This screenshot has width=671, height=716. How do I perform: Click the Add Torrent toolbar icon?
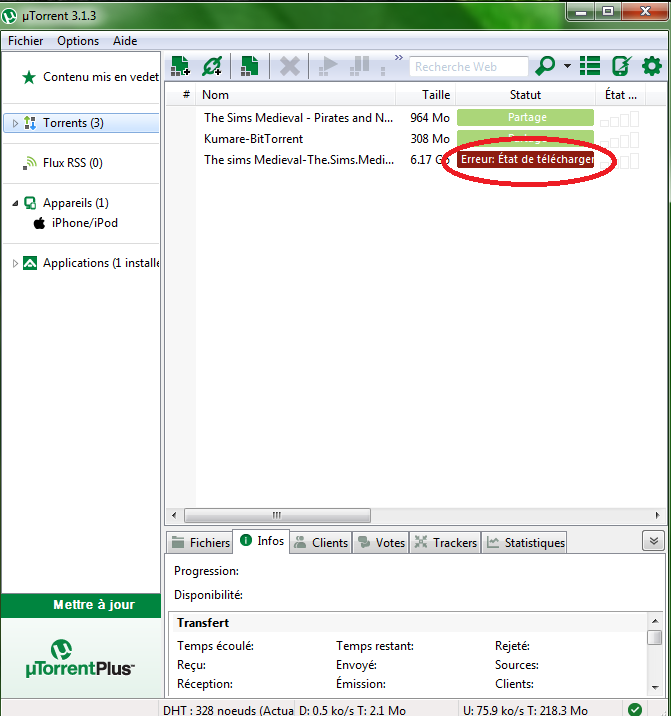(180, 66)
